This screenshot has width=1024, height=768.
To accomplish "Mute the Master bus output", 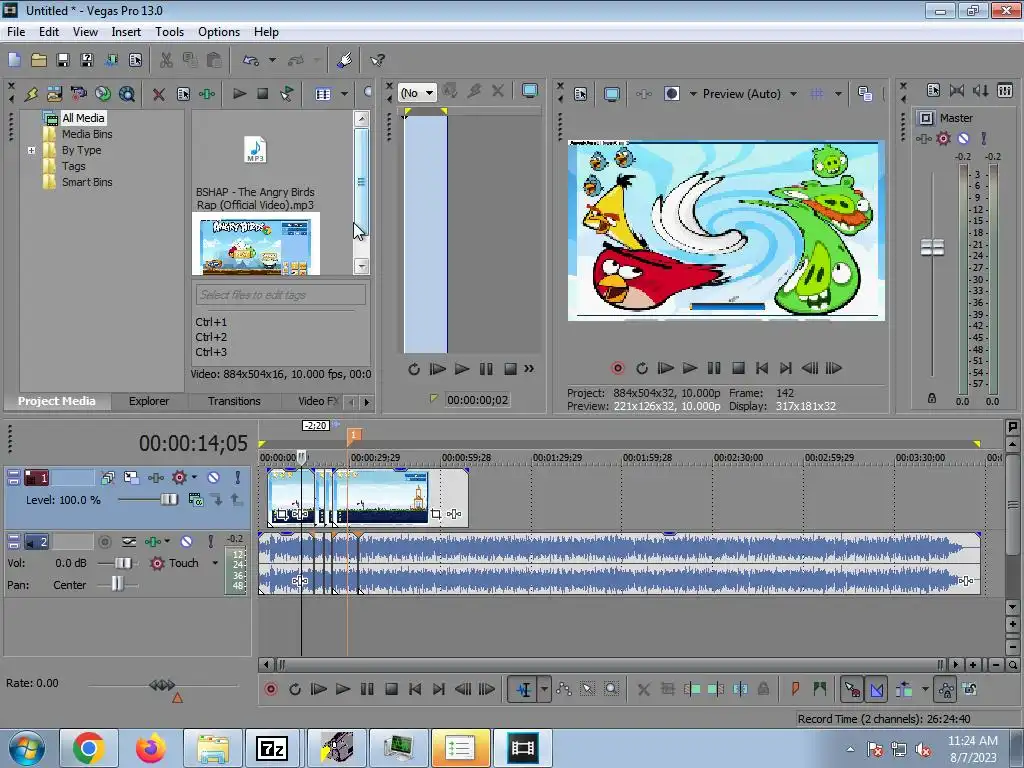I will (x=963, y=138).
